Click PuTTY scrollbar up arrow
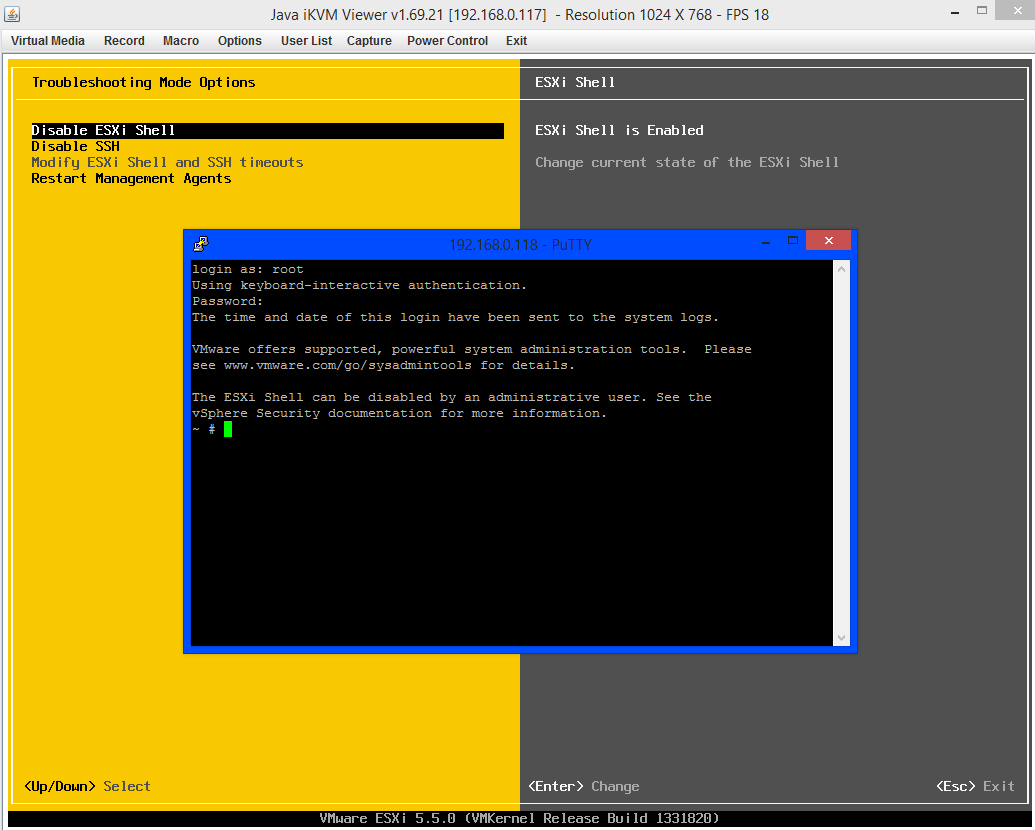1035x830 pixels. tap(841, 269)
